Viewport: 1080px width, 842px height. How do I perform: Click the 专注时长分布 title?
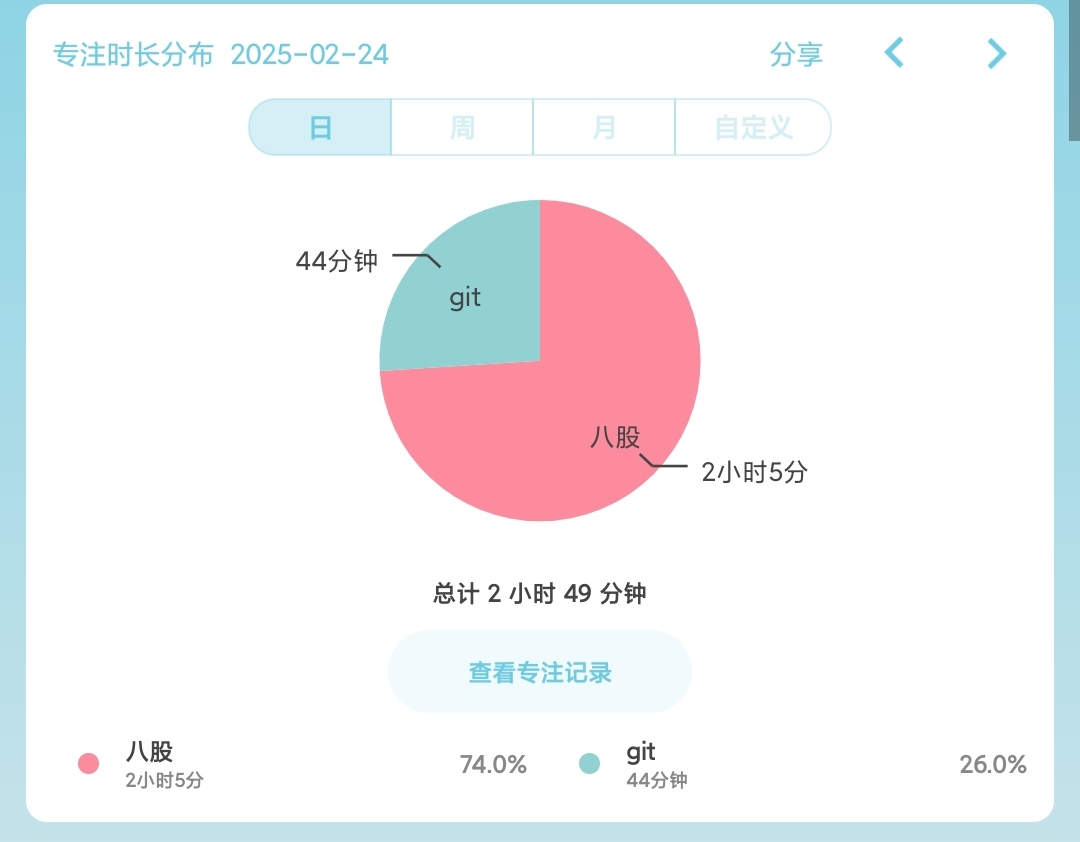click(133, 55)
